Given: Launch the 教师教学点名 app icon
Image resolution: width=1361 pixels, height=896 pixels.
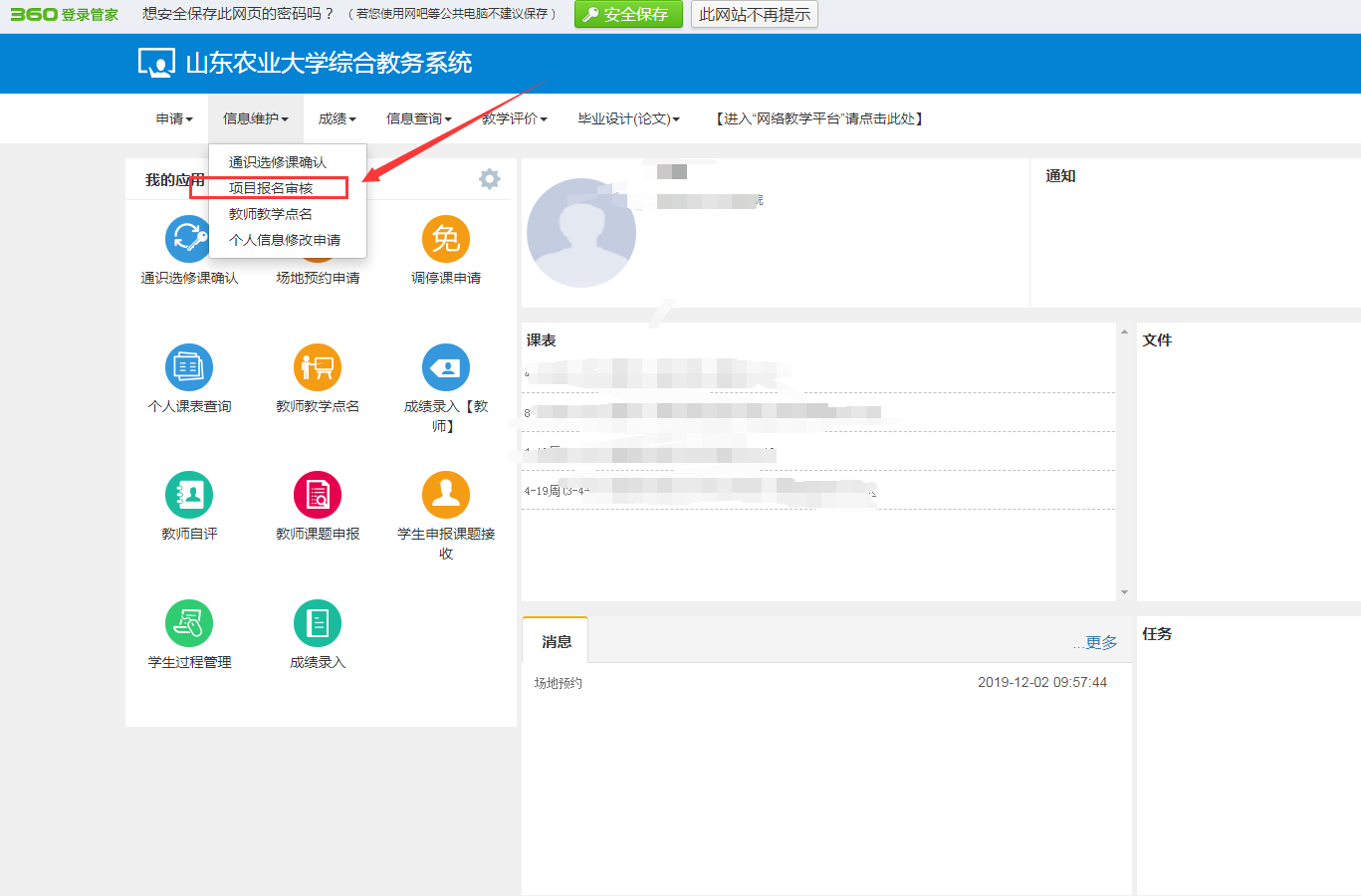Looking at the screenshot, I should coord(318,367).
